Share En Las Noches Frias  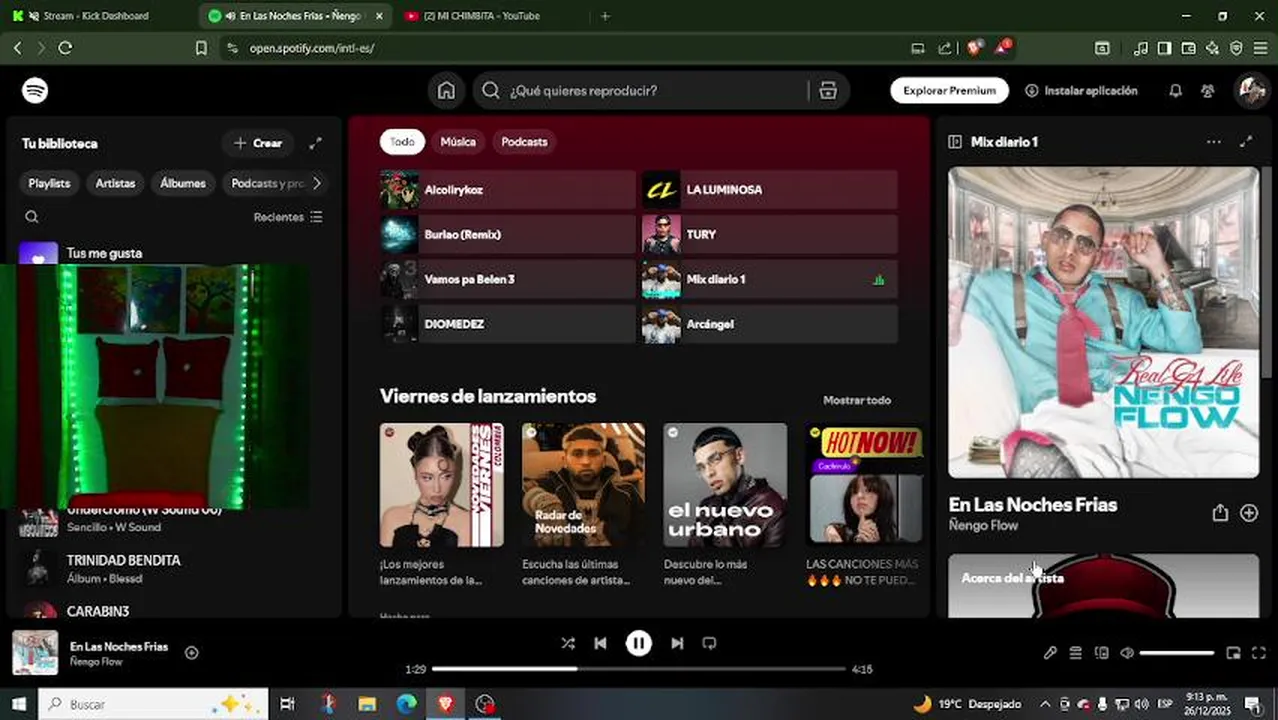pyautogui.click(x=1220, y=513)
